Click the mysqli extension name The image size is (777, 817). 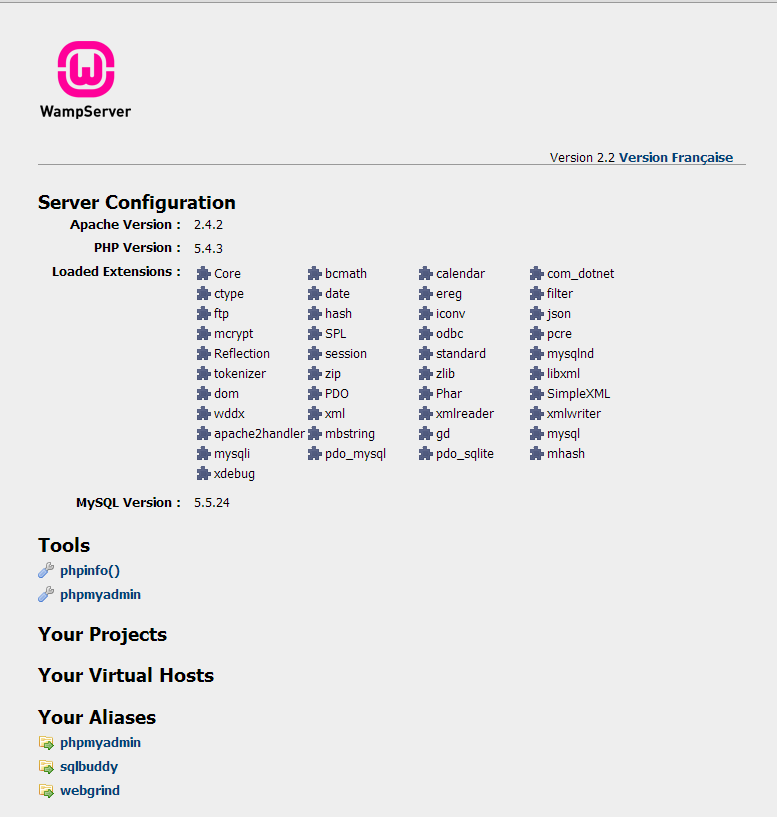(x=232, y=454)
